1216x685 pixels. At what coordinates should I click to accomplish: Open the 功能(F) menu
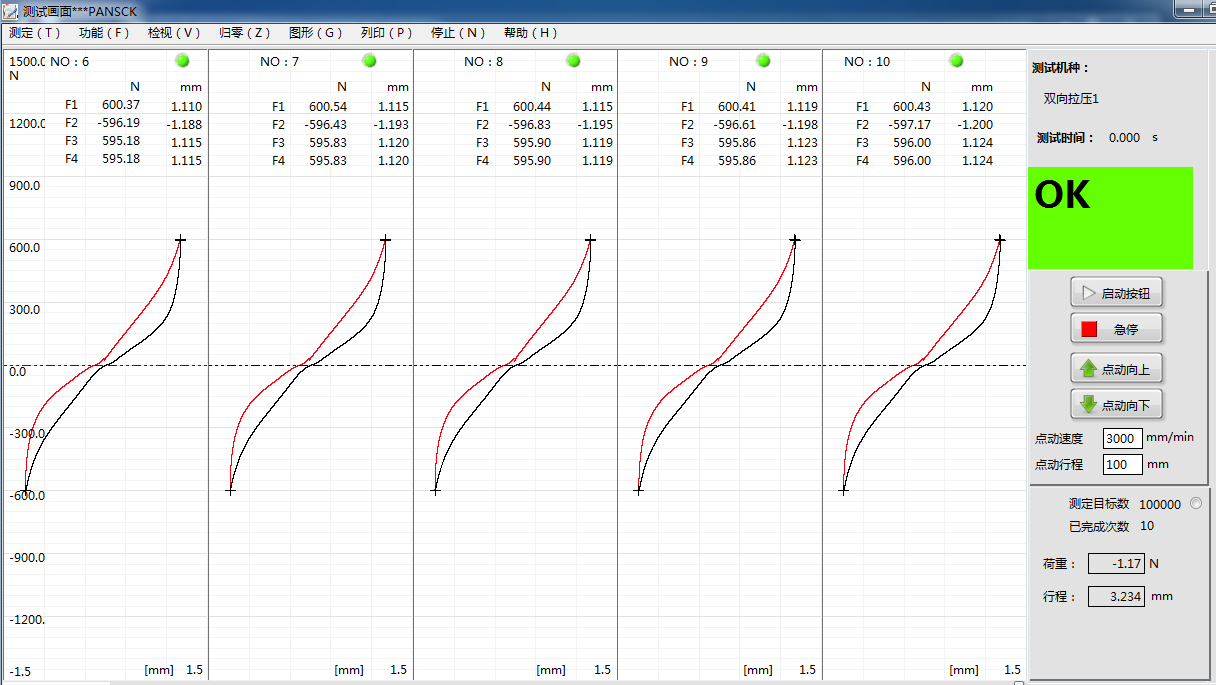[x=105, y=33]
